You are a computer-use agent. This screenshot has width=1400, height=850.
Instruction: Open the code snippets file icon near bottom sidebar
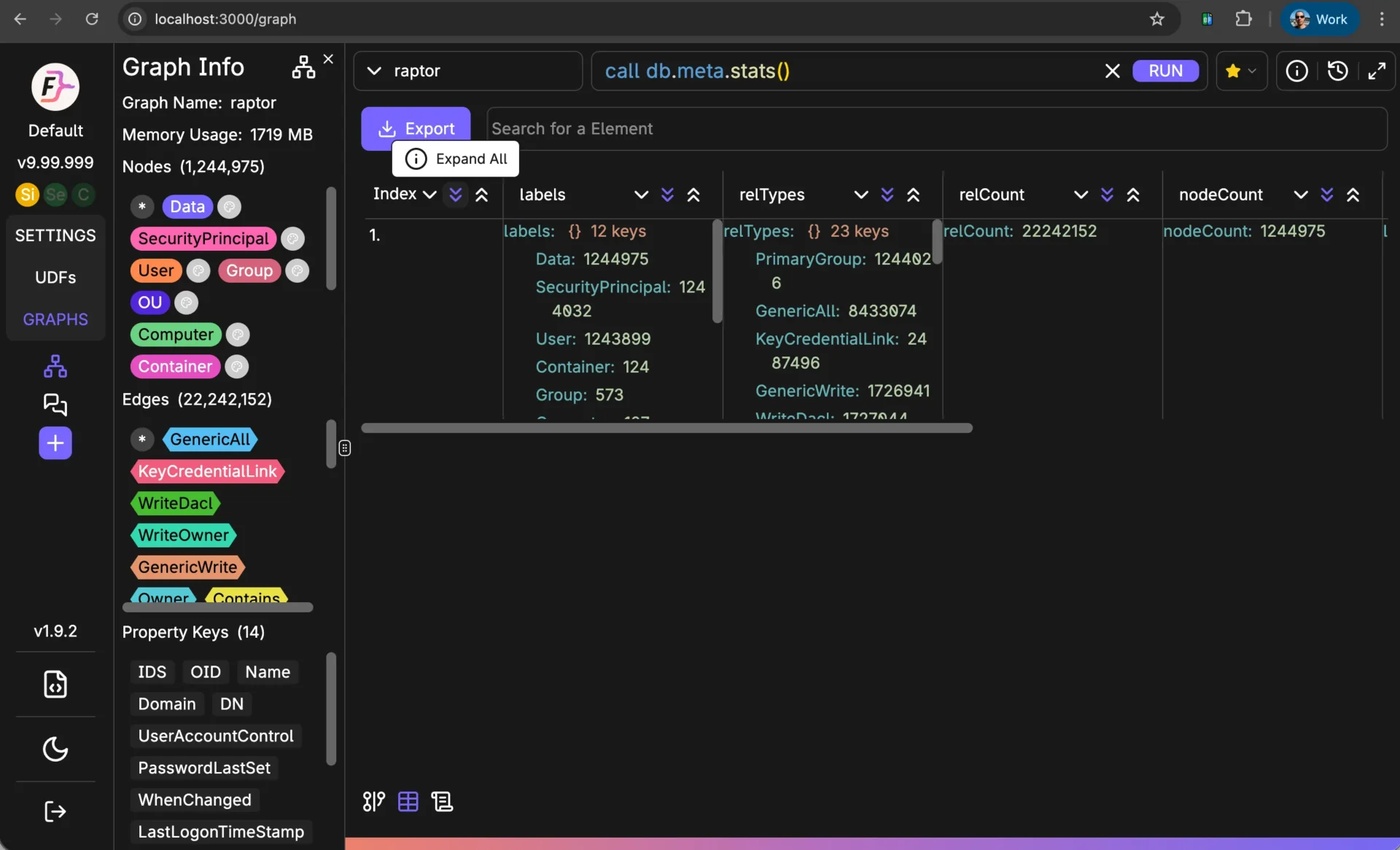coord(55,685)
